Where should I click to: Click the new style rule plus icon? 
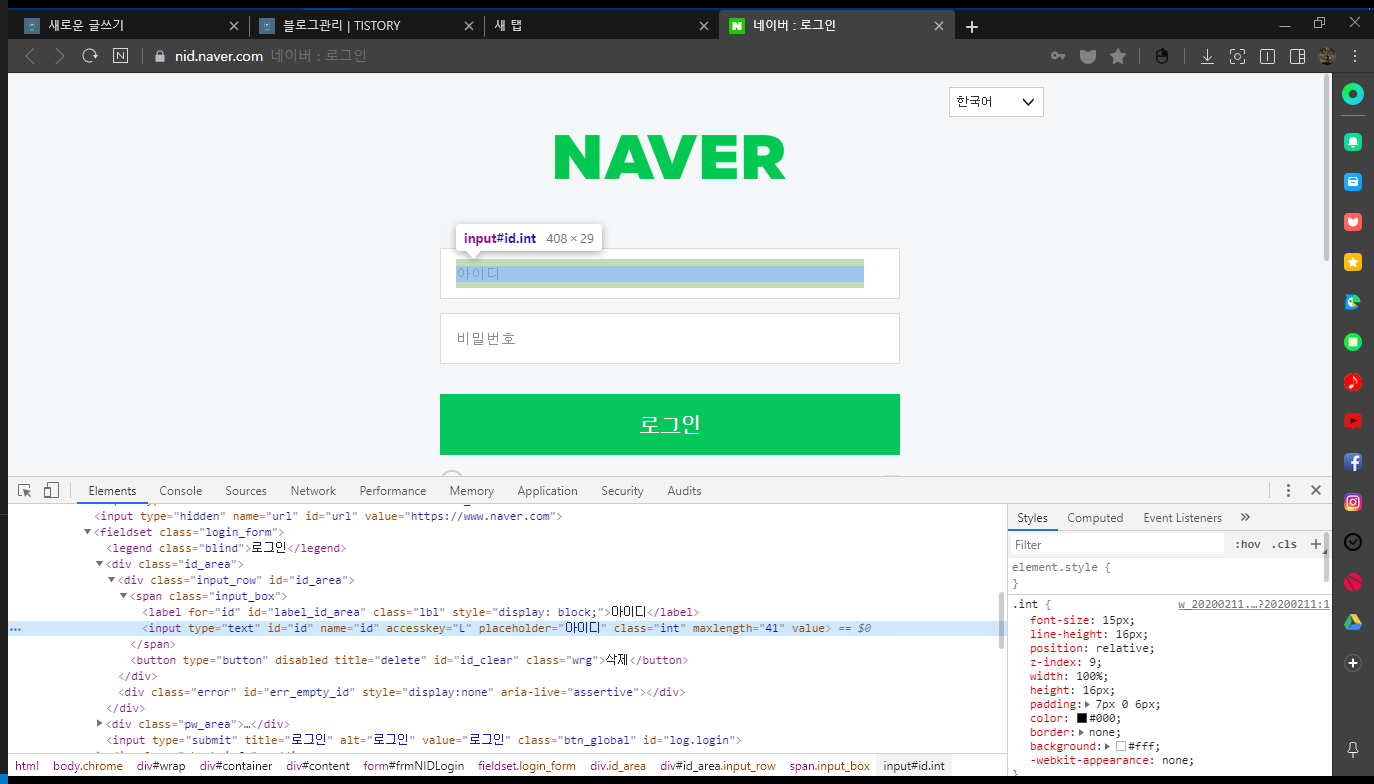click(x=1315, y=544)
